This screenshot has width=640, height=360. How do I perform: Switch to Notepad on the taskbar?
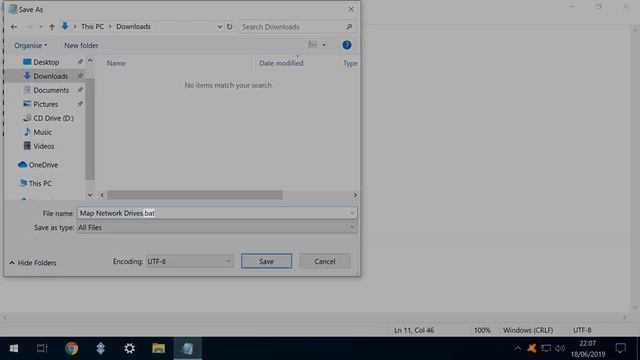[x=188, y=348]
